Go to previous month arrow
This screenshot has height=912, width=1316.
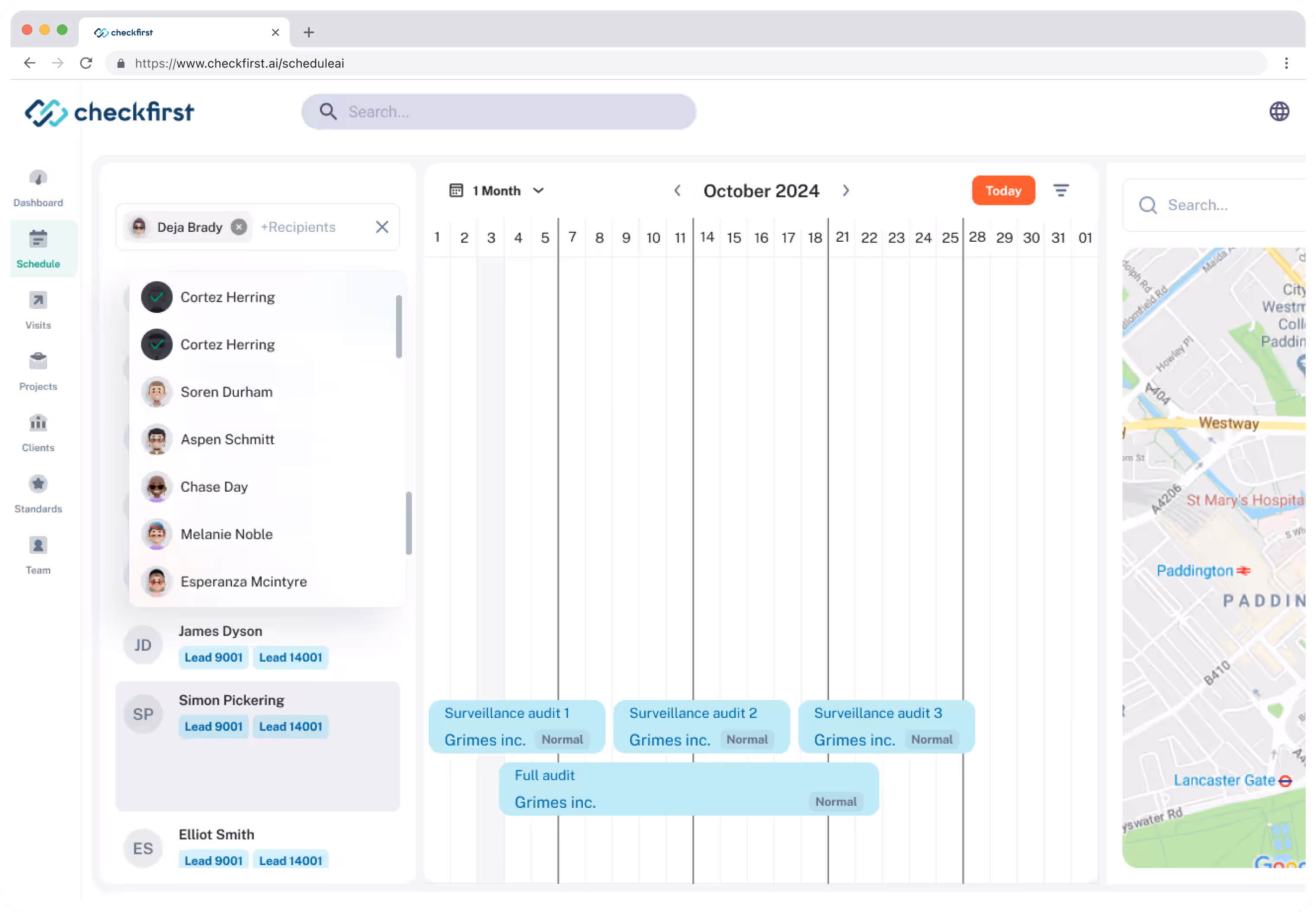(x=677, y=190)
